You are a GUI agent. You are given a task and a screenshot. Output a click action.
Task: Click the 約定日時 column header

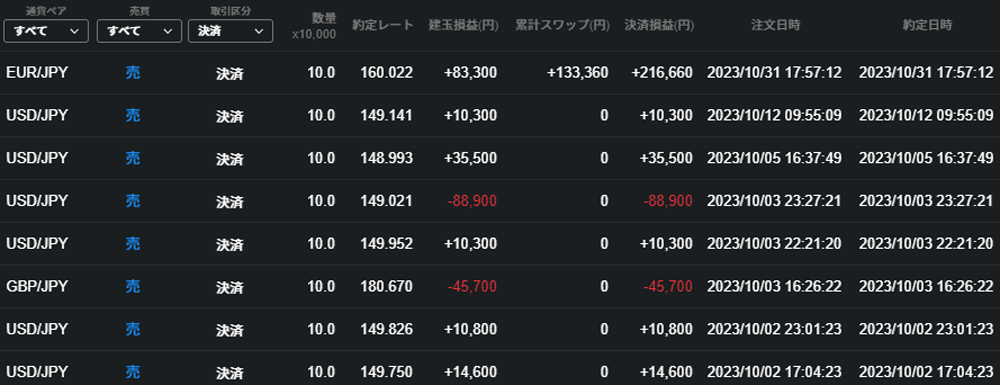coord(927,25)
